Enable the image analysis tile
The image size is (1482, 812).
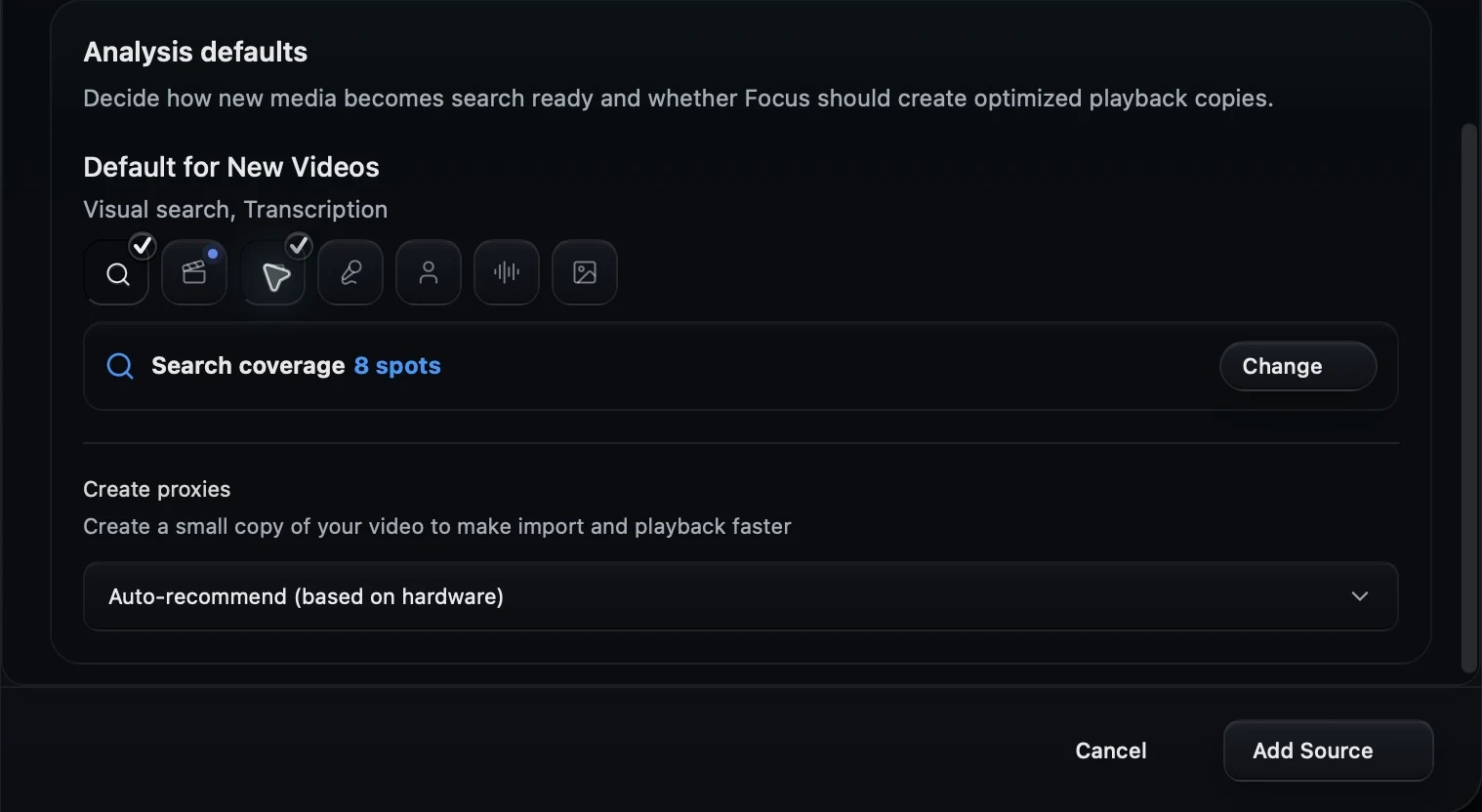tap(585, 272)
